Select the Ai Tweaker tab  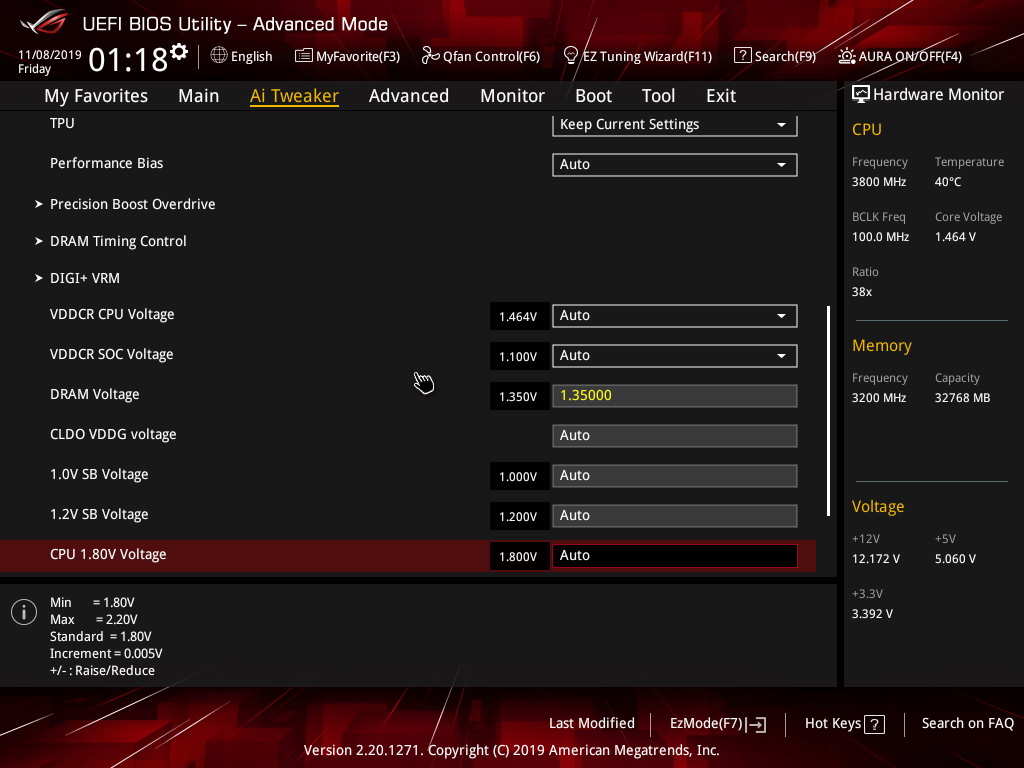(294, 96)
